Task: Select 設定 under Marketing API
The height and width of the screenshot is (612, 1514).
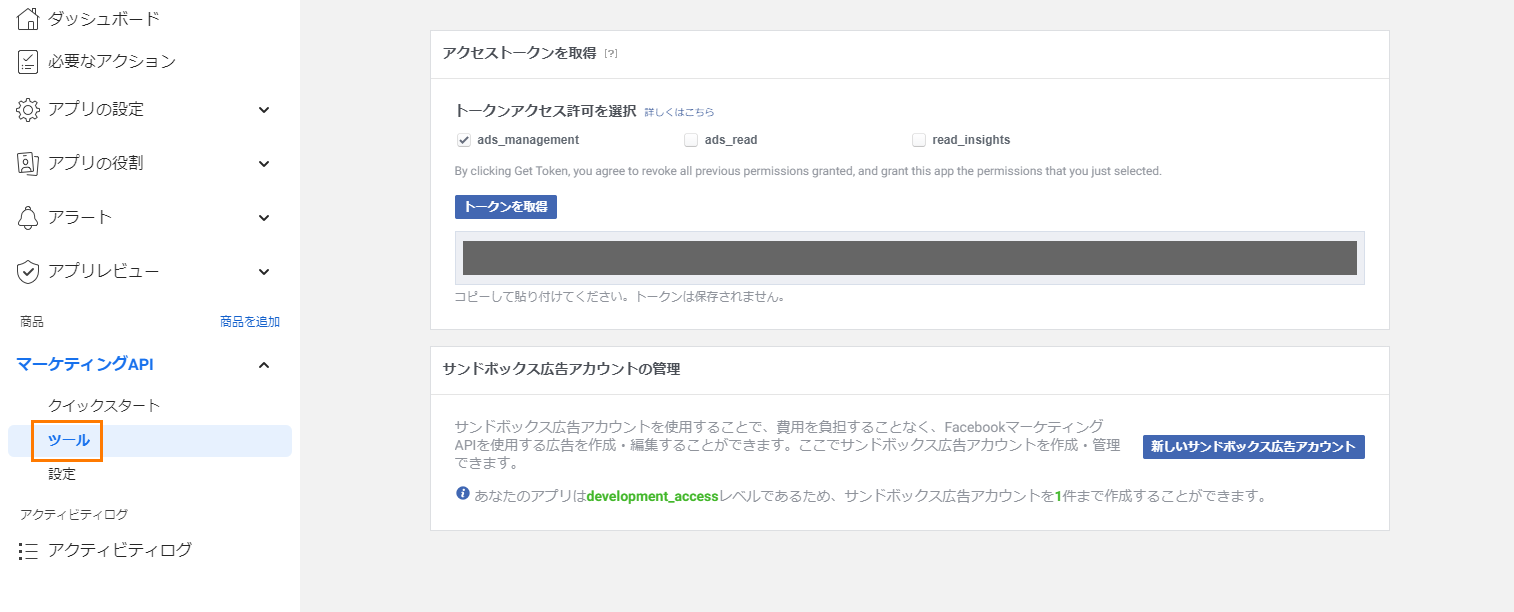Action: 62,474
